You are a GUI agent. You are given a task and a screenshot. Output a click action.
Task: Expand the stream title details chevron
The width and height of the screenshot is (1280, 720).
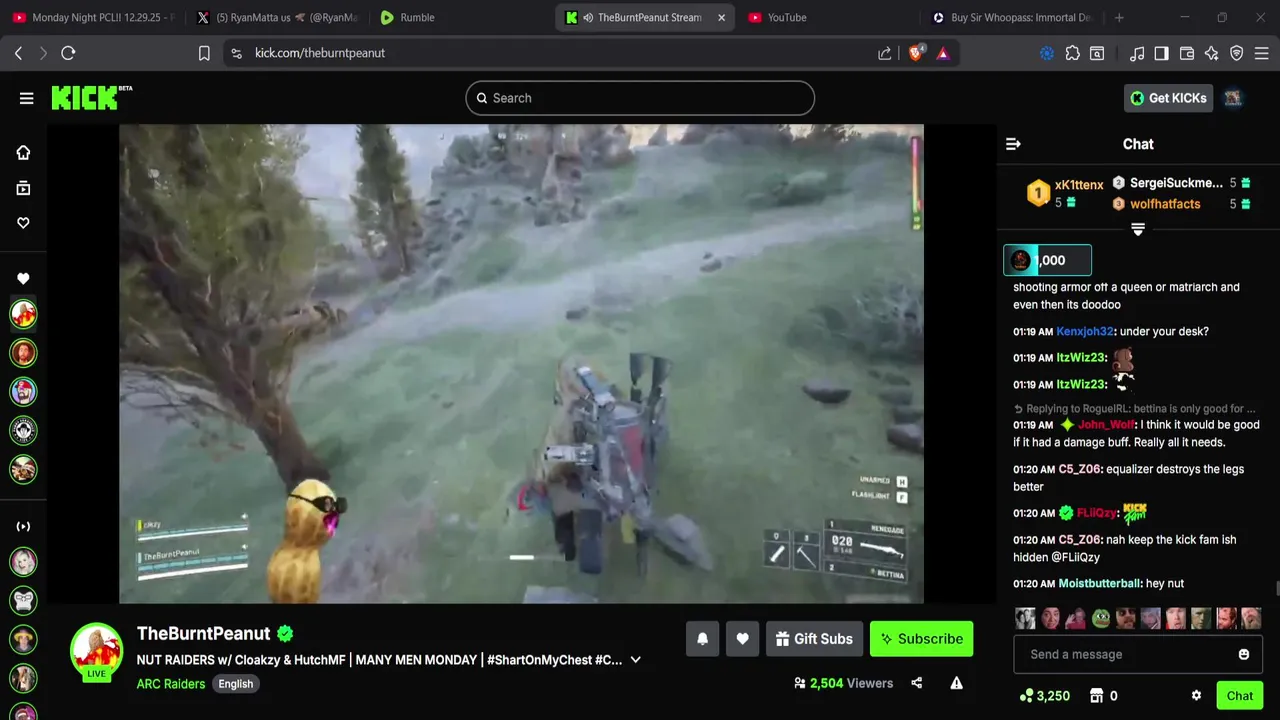point(635,660)
